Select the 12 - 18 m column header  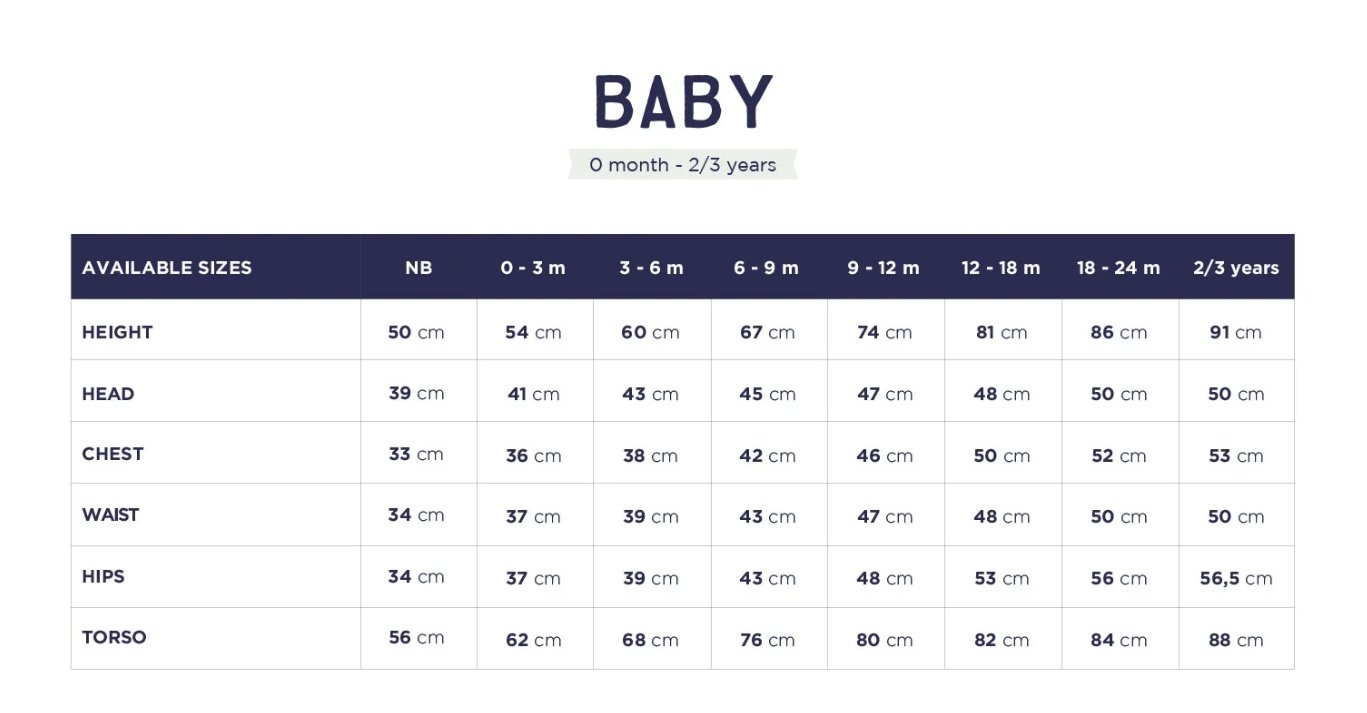pos(1001,268)
